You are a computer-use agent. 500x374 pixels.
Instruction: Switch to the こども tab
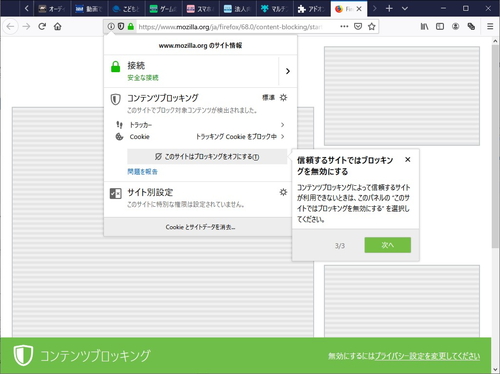click(x=126, y=9)
